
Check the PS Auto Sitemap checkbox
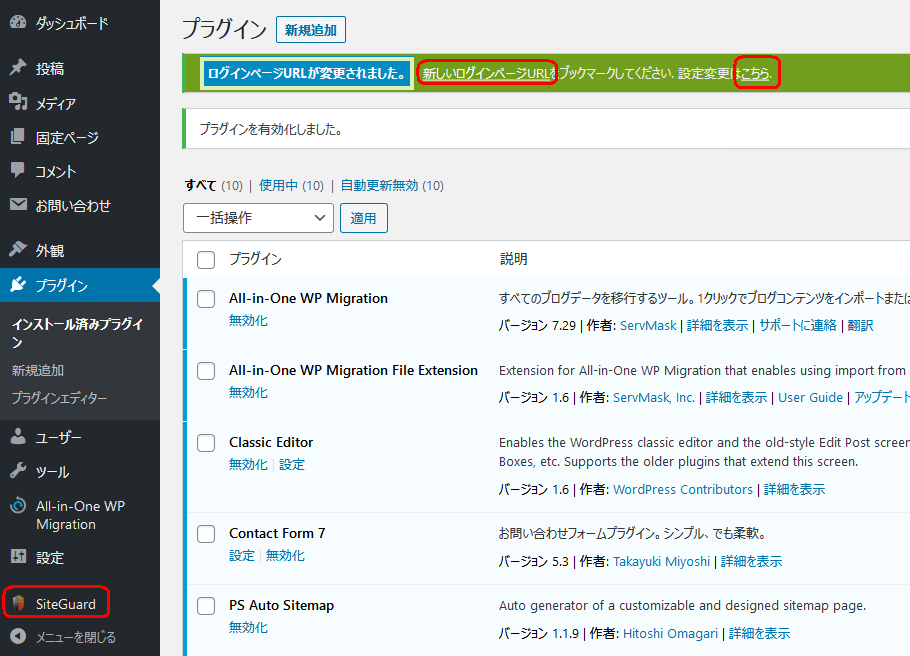[x=205, y=606]
